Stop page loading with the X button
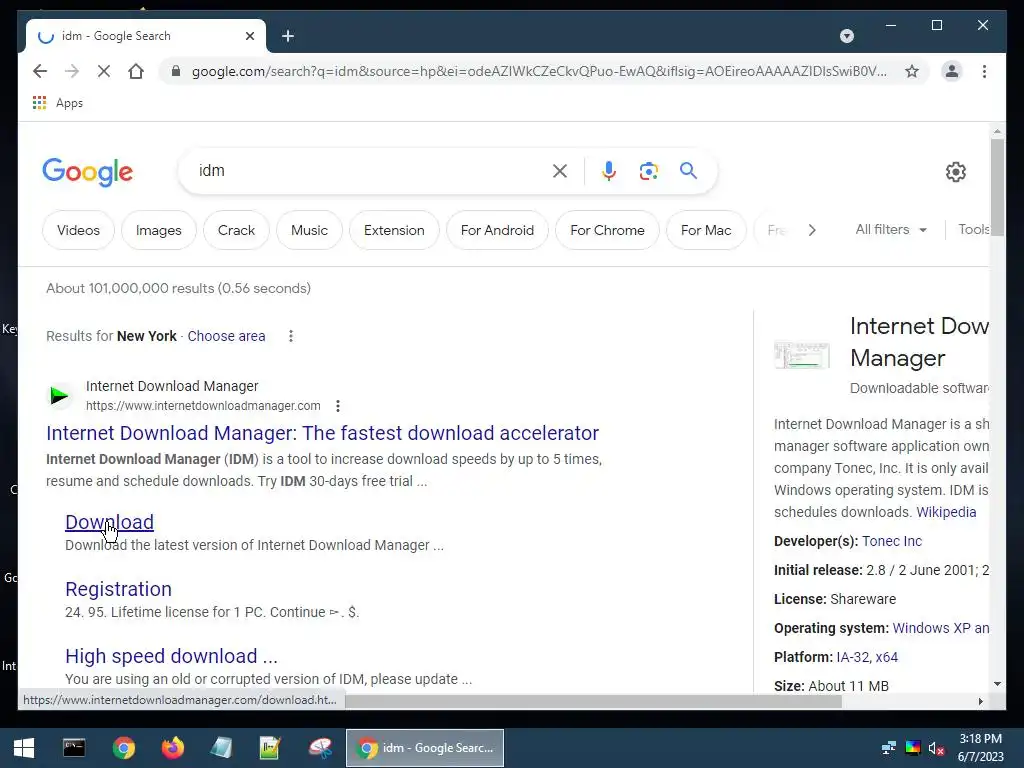The height and width of the screenshot is (768, 1024). pyautogui.click(x=104, y=71)
